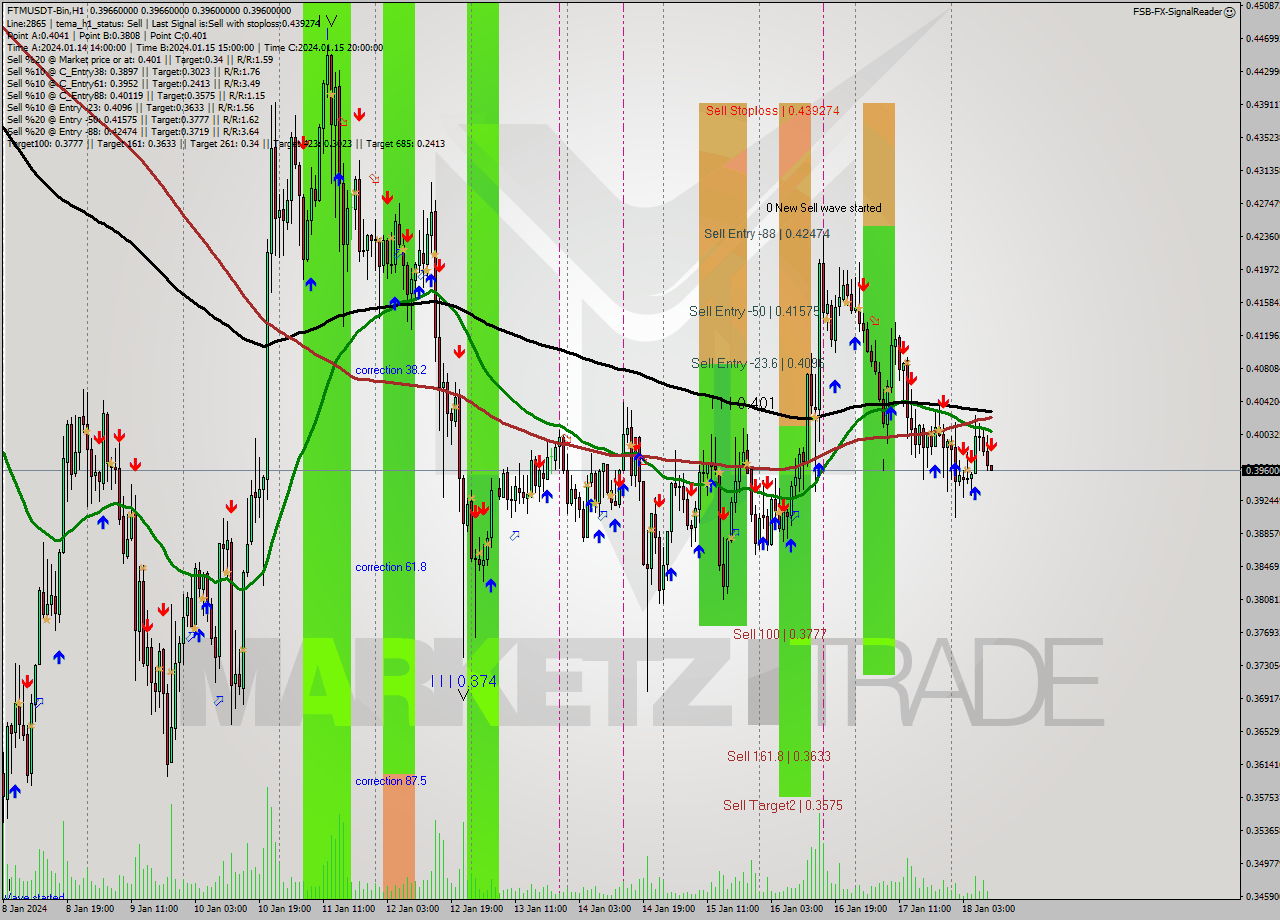The width and height of the screenshot is (1280, 920).
Task: Select the 'Sell Target2 | 0.3575' label
Action: (x=783, y=805)
